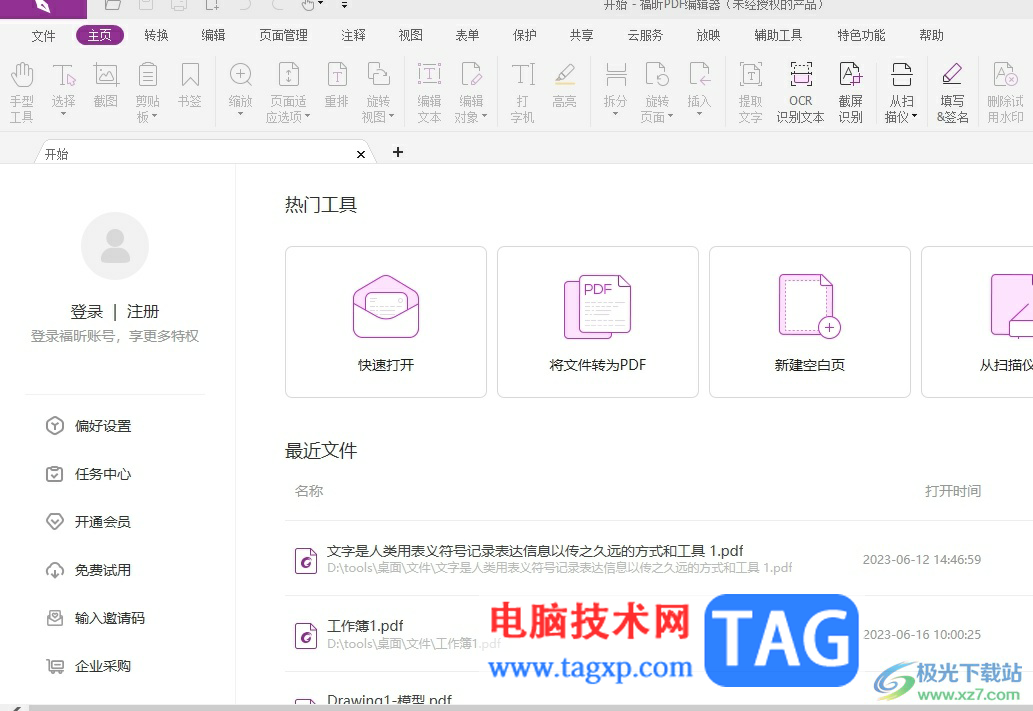The width and height of the screenshot is (1033, 711).
Task: Open the Form (表单) tab
Action: pyautogui.click(x=467, y=36)
